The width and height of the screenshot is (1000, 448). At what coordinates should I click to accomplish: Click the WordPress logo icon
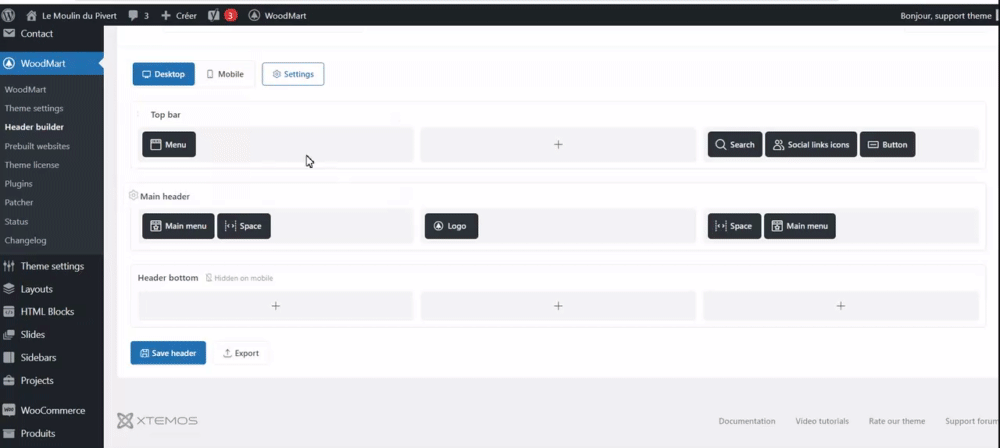(x=8, y=15)
